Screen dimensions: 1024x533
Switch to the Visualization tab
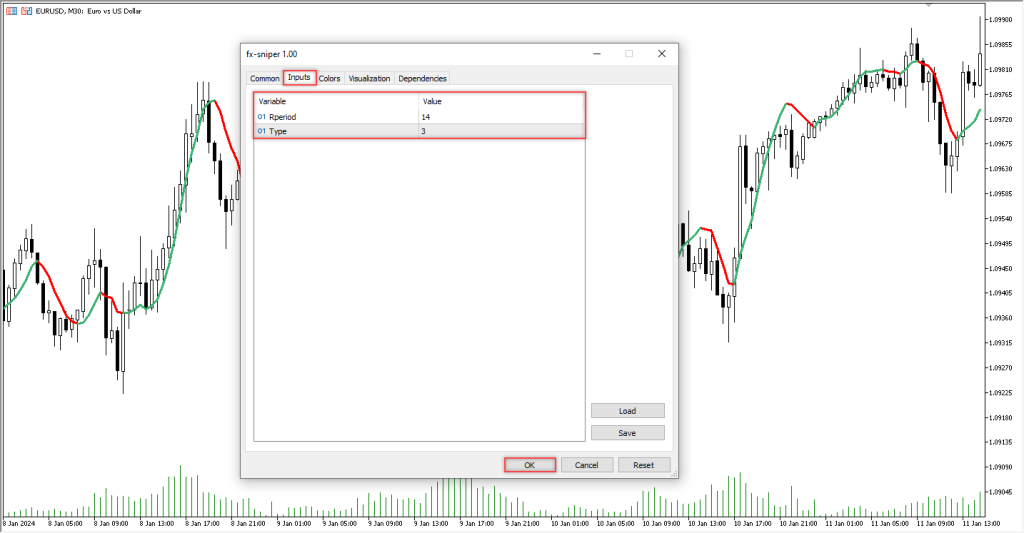click(369, 78)
